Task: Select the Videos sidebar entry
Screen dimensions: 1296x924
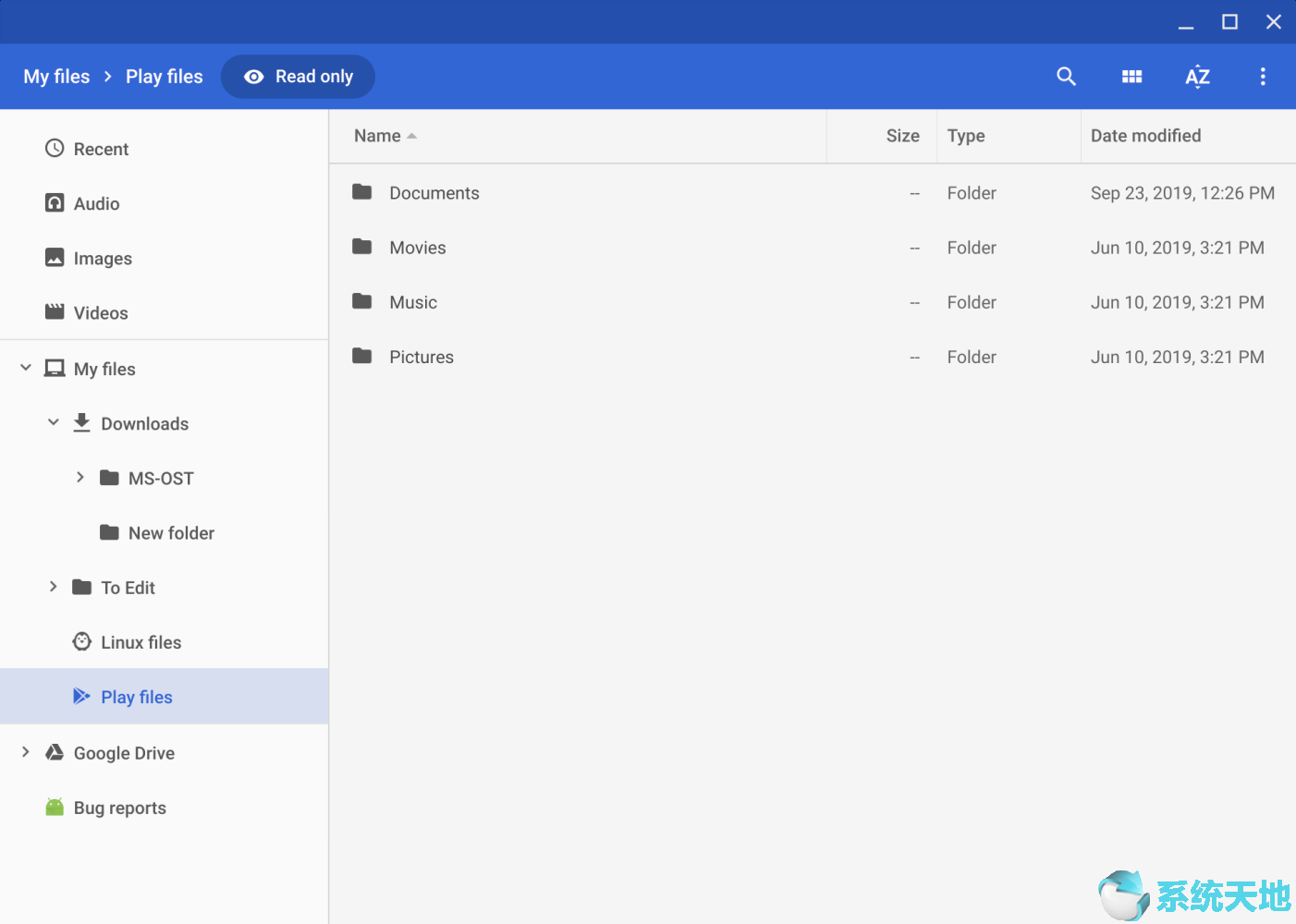Action: [x=165, y=312]
